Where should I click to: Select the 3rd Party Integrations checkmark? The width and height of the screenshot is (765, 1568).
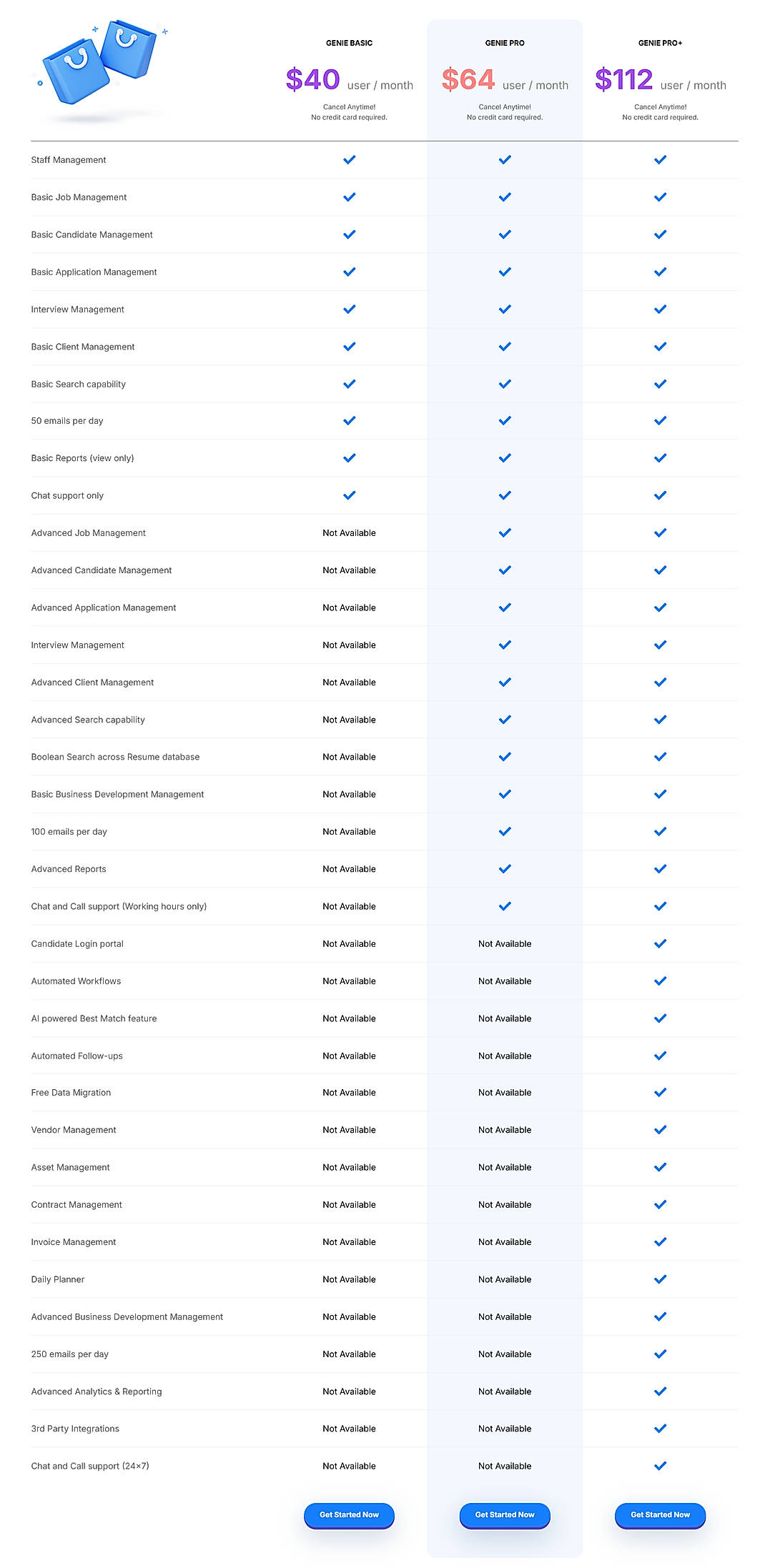pyautogui.click(x=660, y=1428)
